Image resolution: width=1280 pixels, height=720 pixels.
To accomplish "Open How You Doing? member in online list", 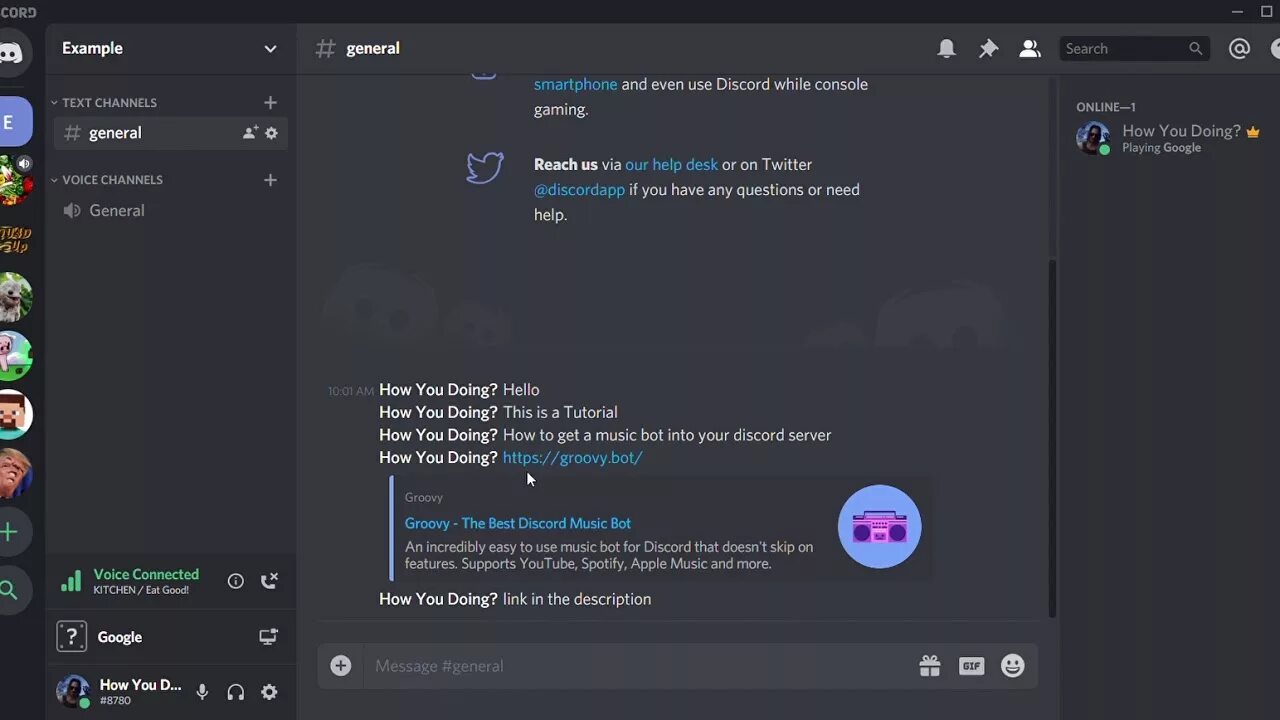I will 1168,138.
